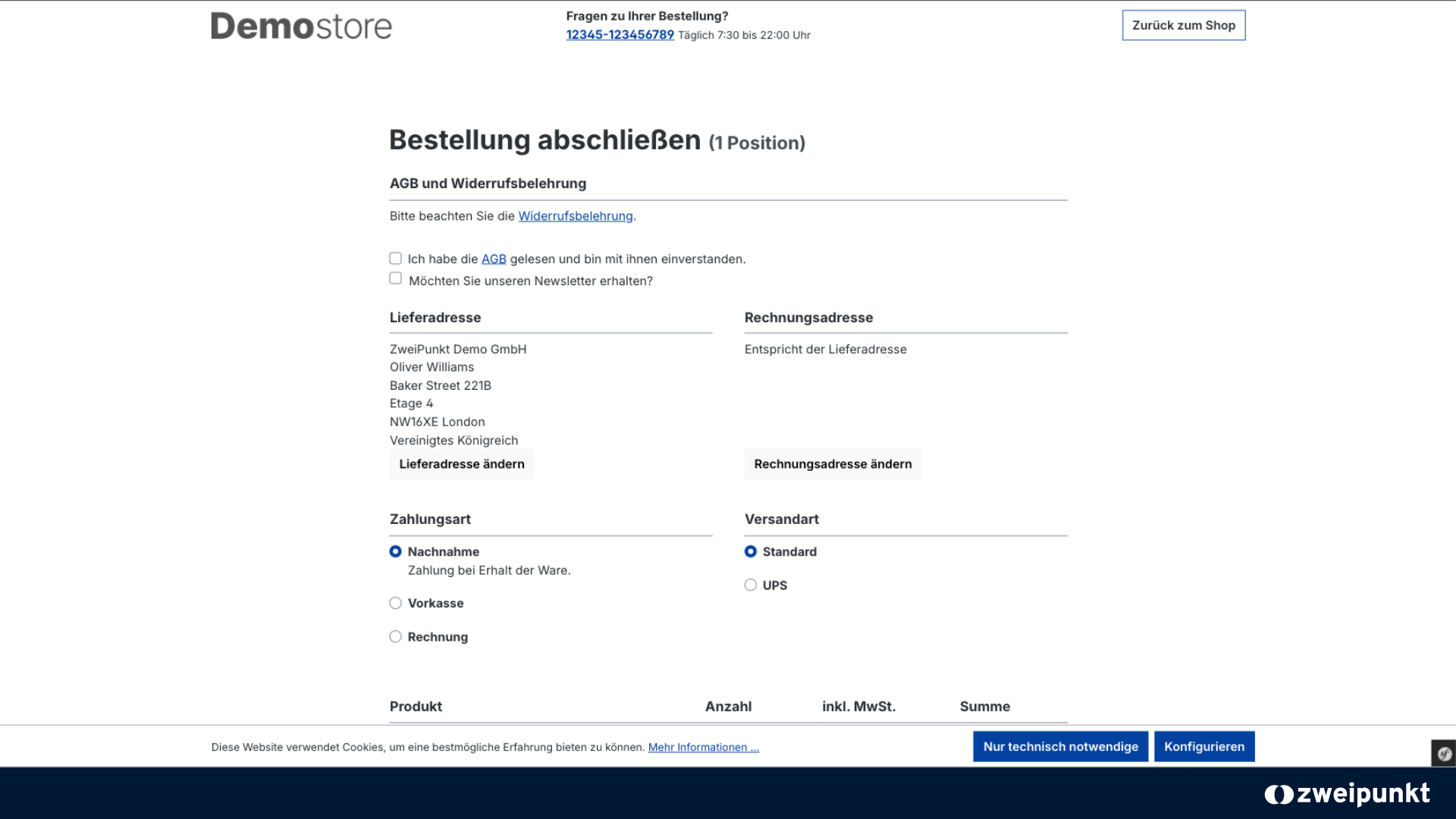Click Lieferadresse ändern button
This screenshot has width=1456, height=819.
tap(462, 464)
